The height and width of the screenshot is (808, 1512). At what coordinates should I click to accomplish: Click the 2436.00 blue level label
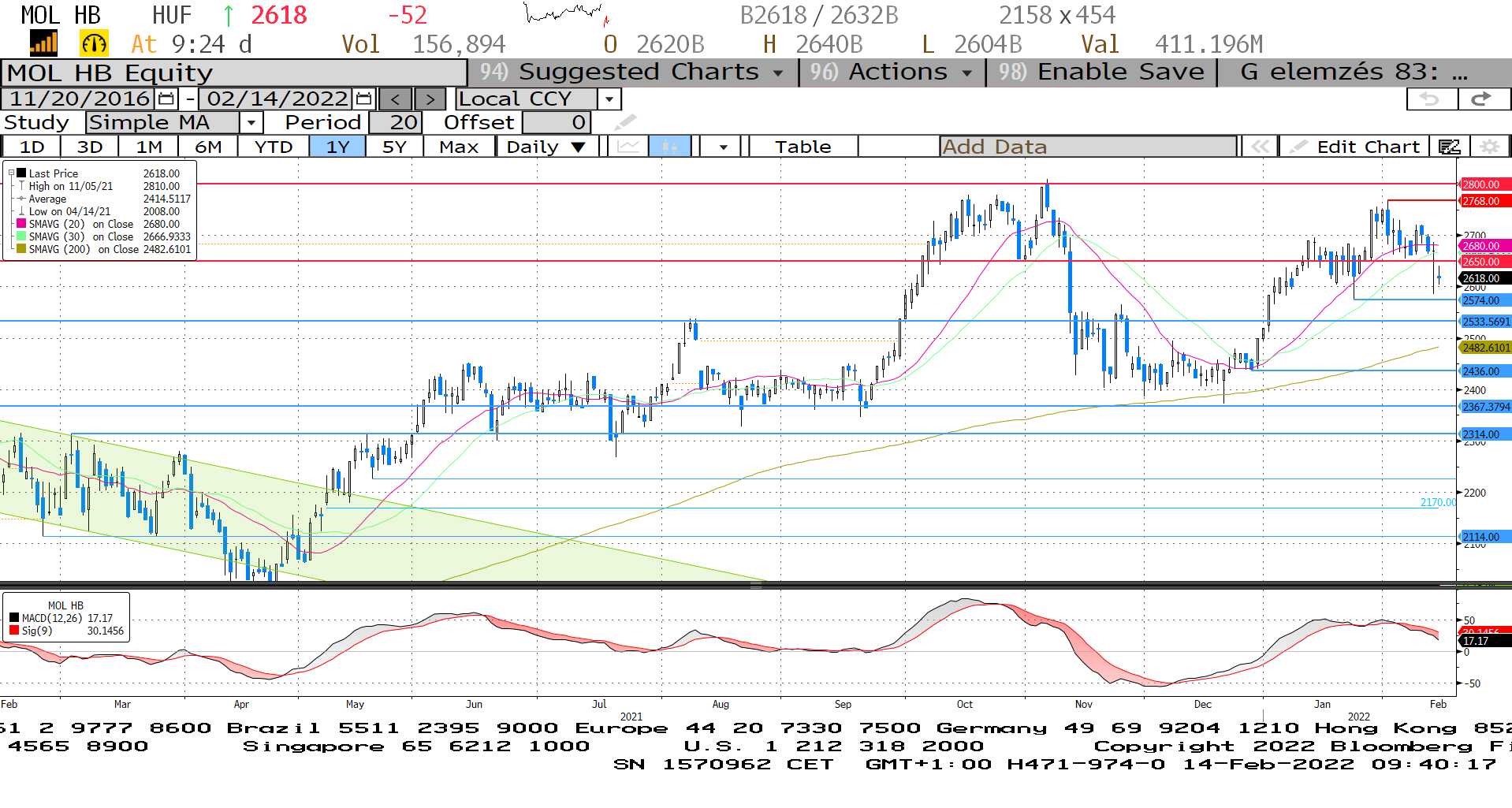pos(1485,371)
